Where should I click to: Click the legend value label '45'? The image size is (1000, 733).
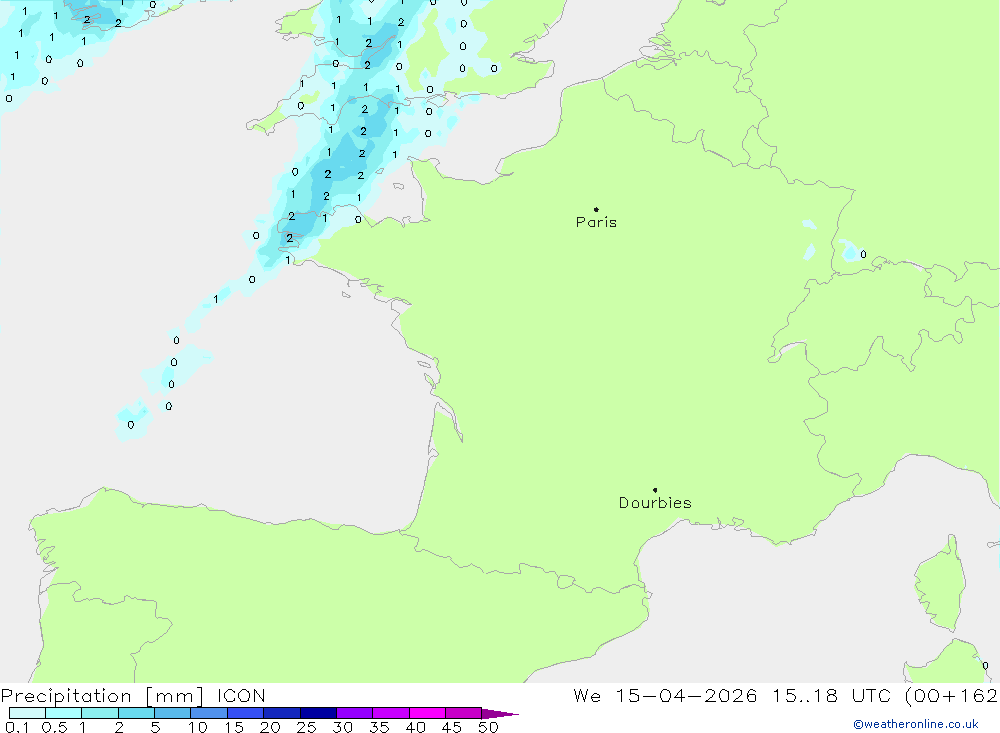tap(452, 727)
